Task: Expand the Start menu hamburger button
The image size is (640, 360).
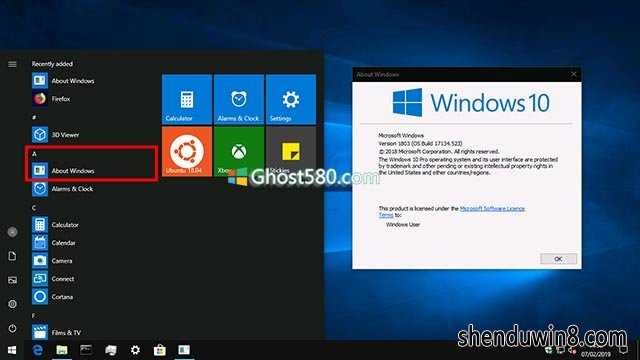Action: coord(12,64)
